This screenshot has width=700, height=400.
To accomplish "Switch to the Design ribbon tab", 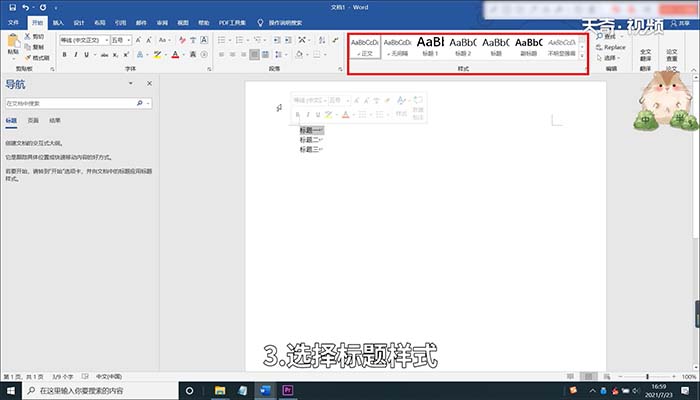I will pyautogui.click(x=79, y=22).
